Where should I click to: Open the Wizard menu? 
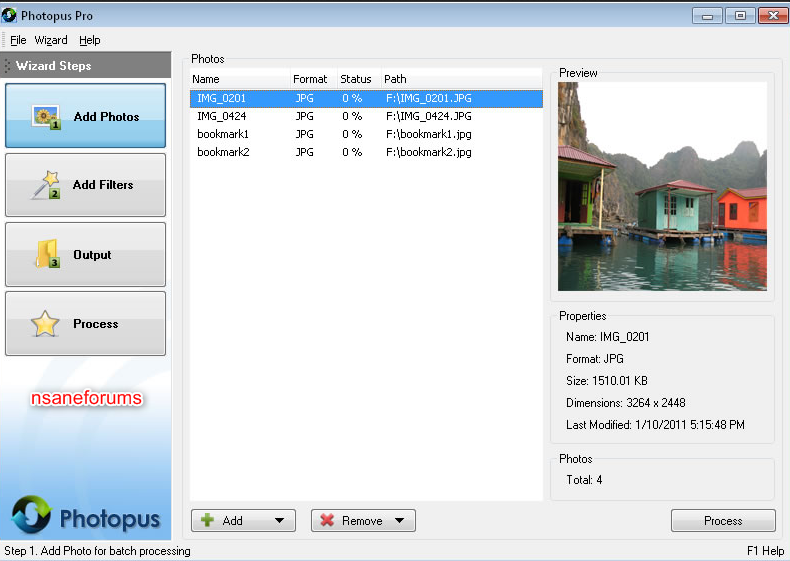(x=51, y=40)
